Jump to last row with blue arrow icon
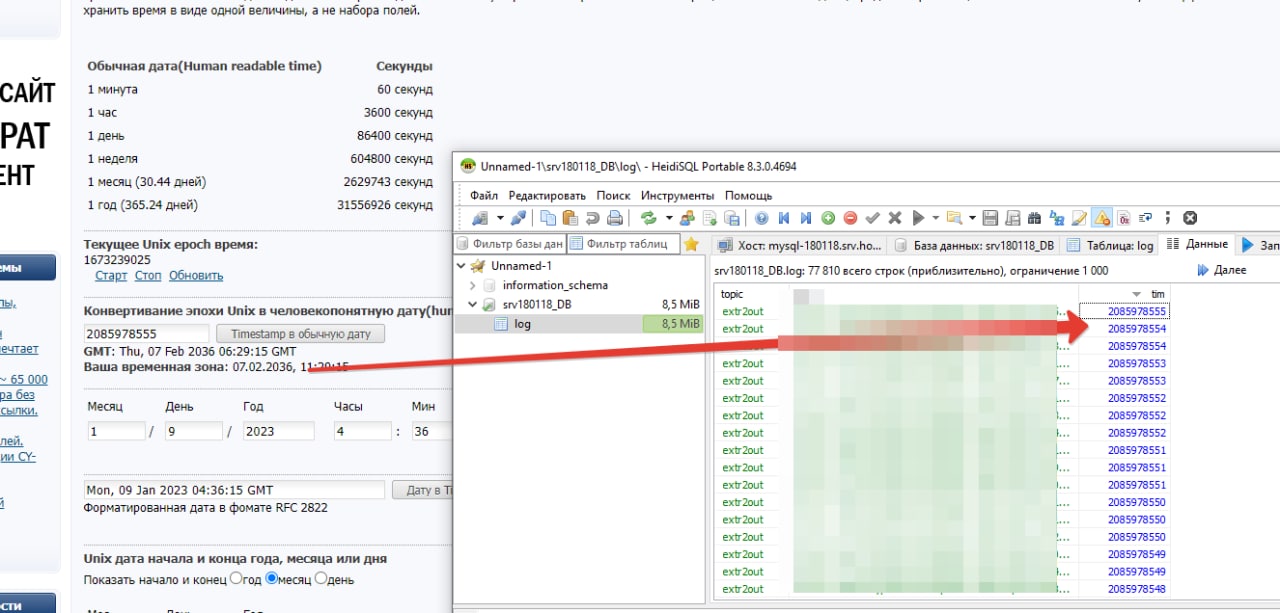The height and width of the screenshot is (613, 1280). tap(806, 217)
